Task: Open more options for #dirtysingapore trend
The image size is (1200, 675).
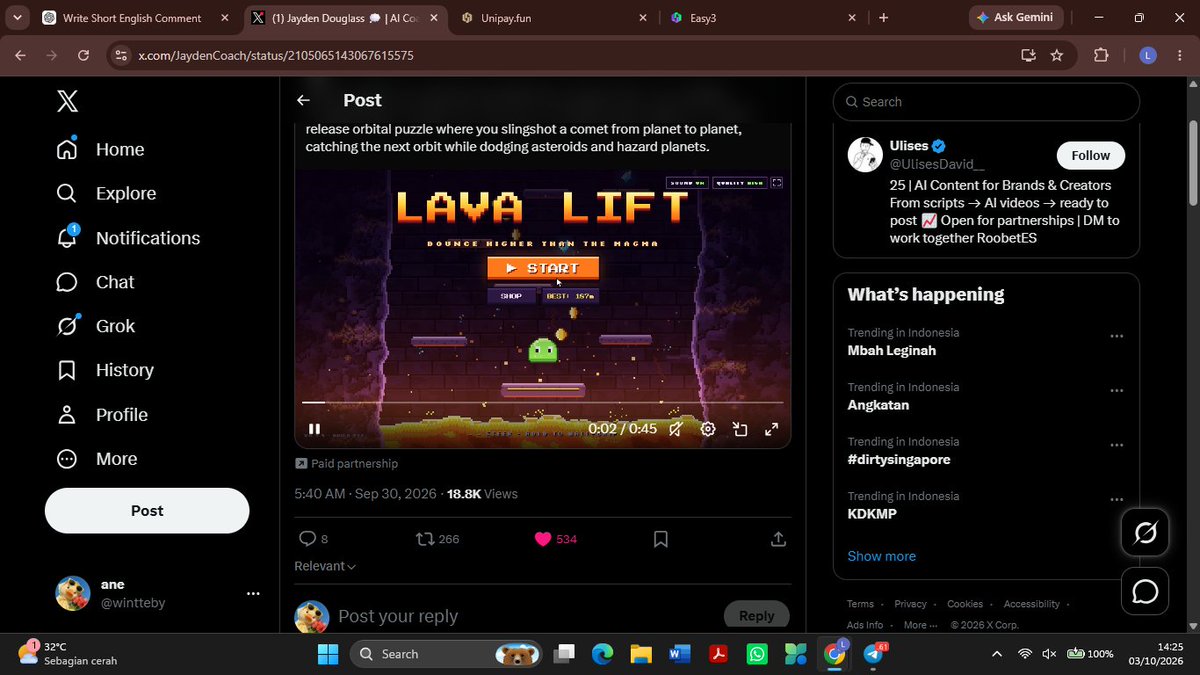Action: (1116, 445)
